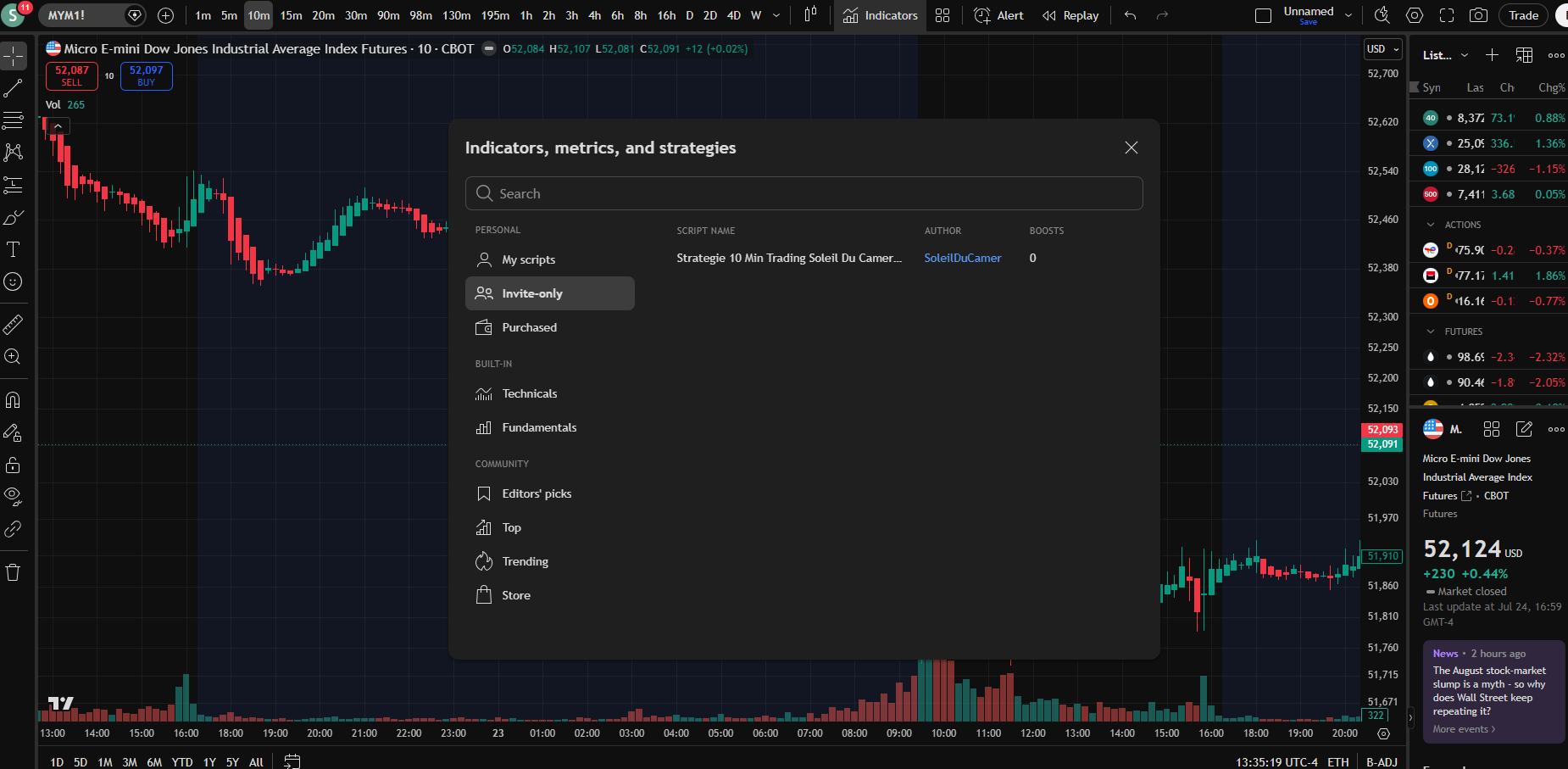The width and height of the screenshot is (1568, 769).
Task: Select the brush drawing tool
Action: (x=14, y=218)
